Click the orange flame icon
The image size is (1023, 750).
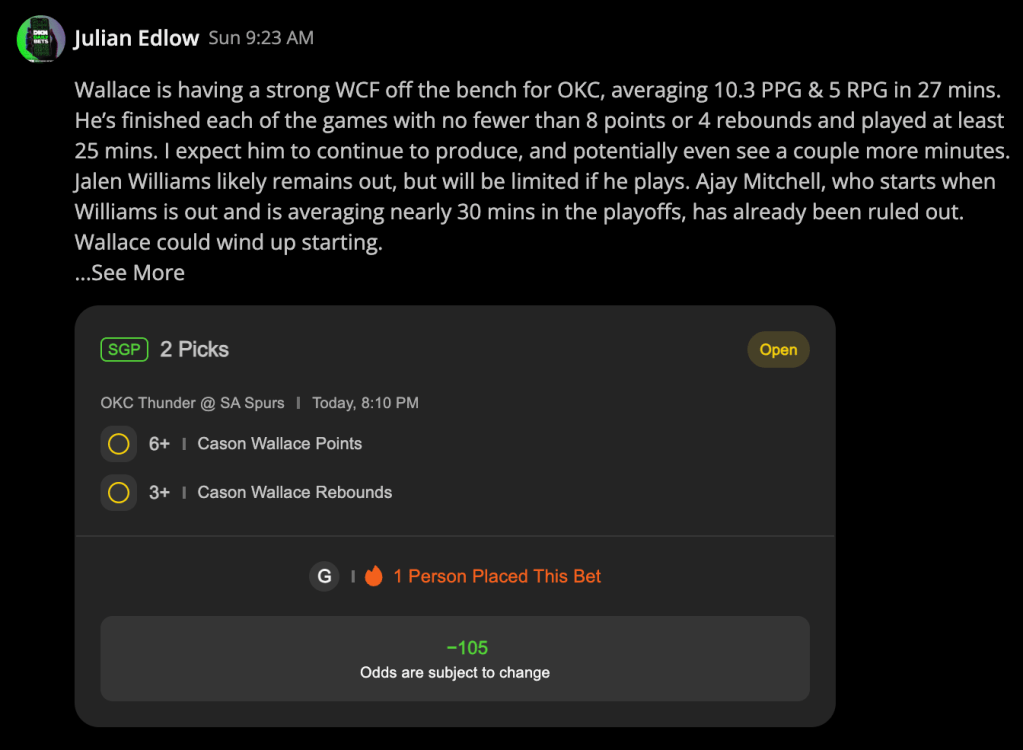click(374, 576)
